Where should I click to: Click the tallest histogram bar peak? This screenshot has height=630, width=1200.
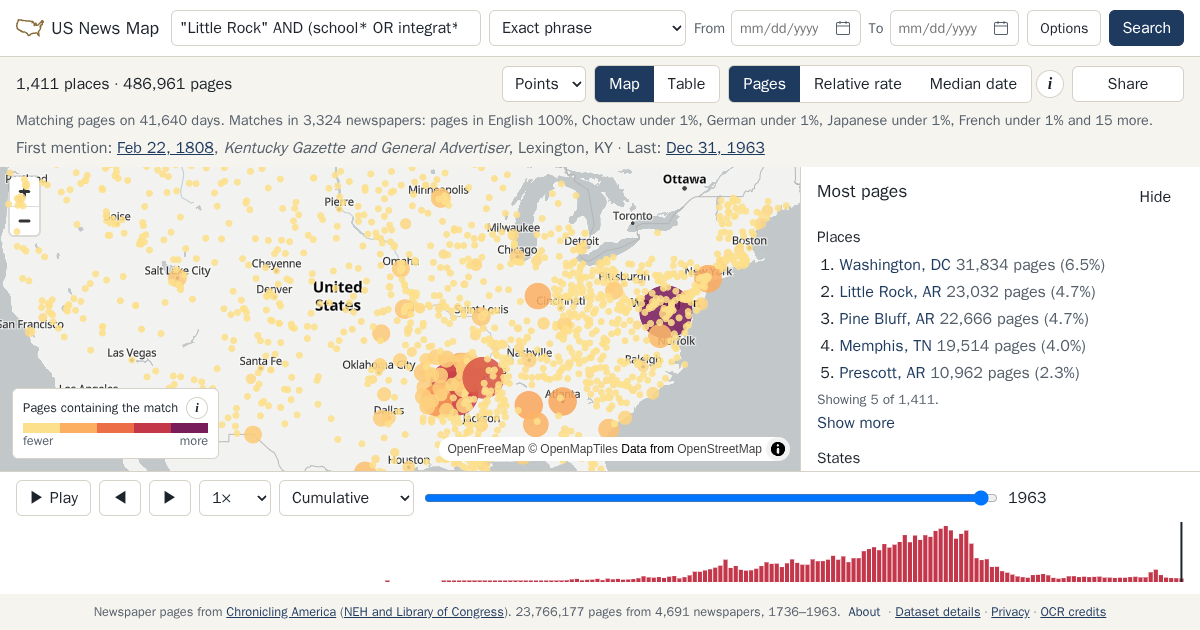click(946, 554)
